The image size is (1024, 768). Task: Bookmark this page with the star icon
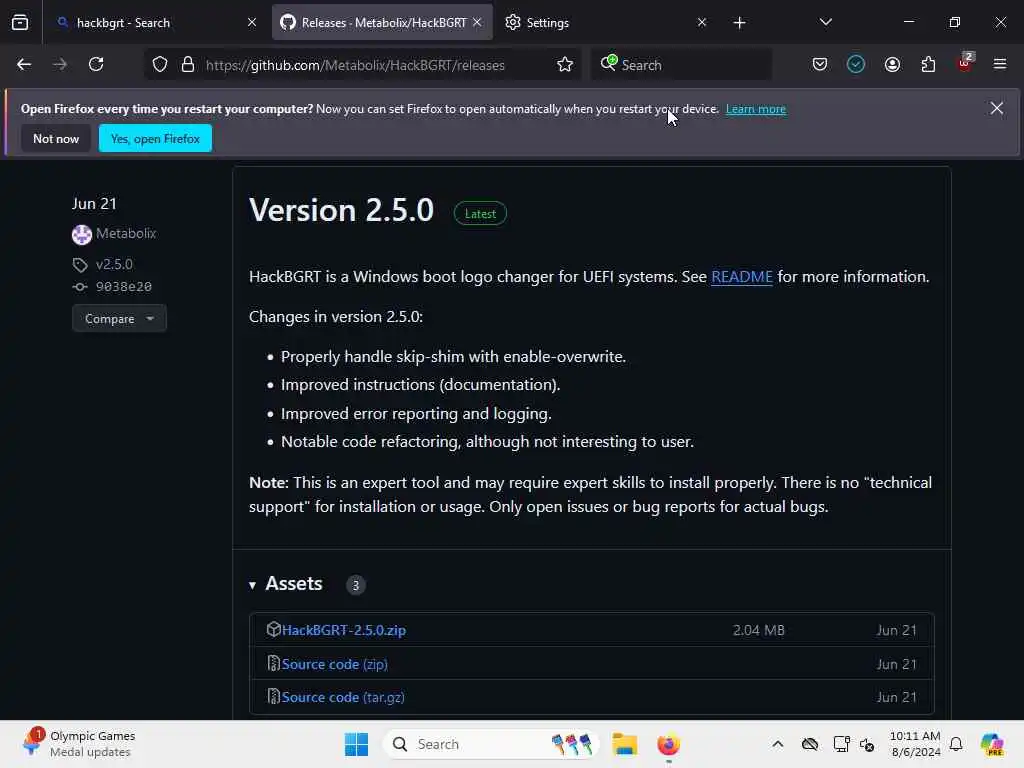click(565, 64)
